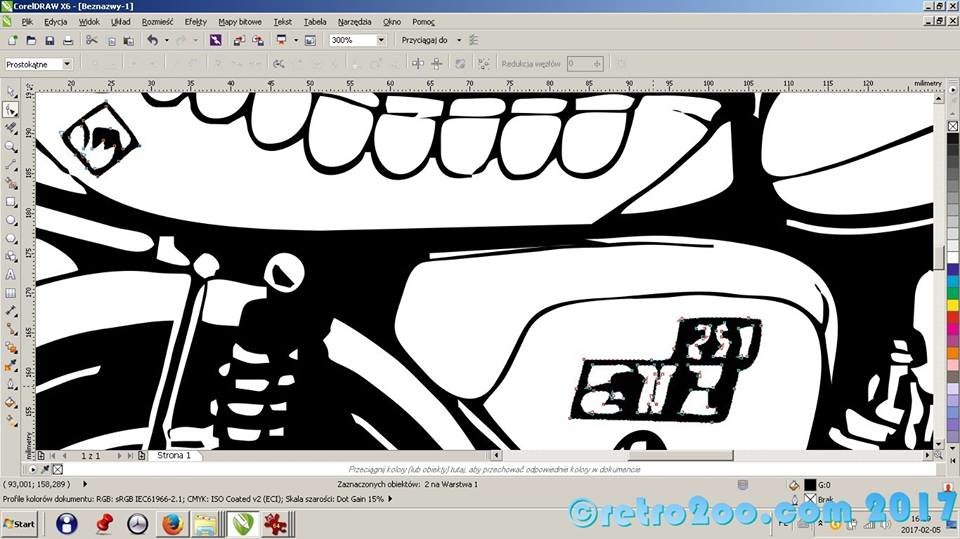Click the Windows Start button

click(x=21, y=523)
